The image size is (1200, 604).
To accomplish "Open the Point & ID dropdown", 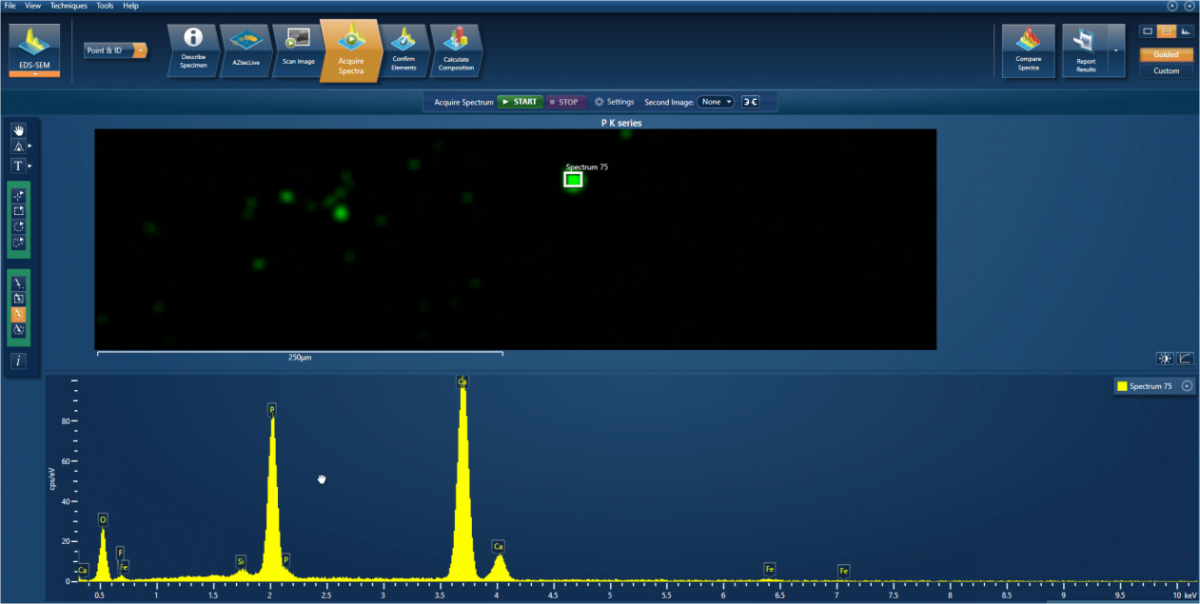I will (x=140, y=50).
